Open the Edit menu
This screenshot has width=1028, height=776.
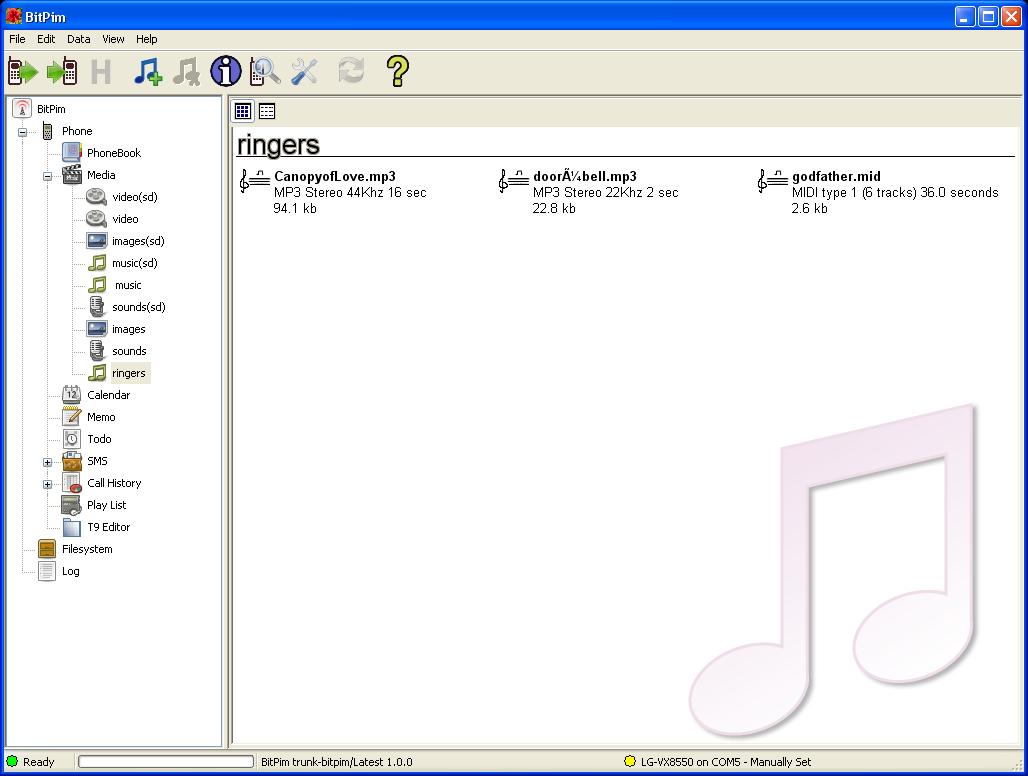46,39
